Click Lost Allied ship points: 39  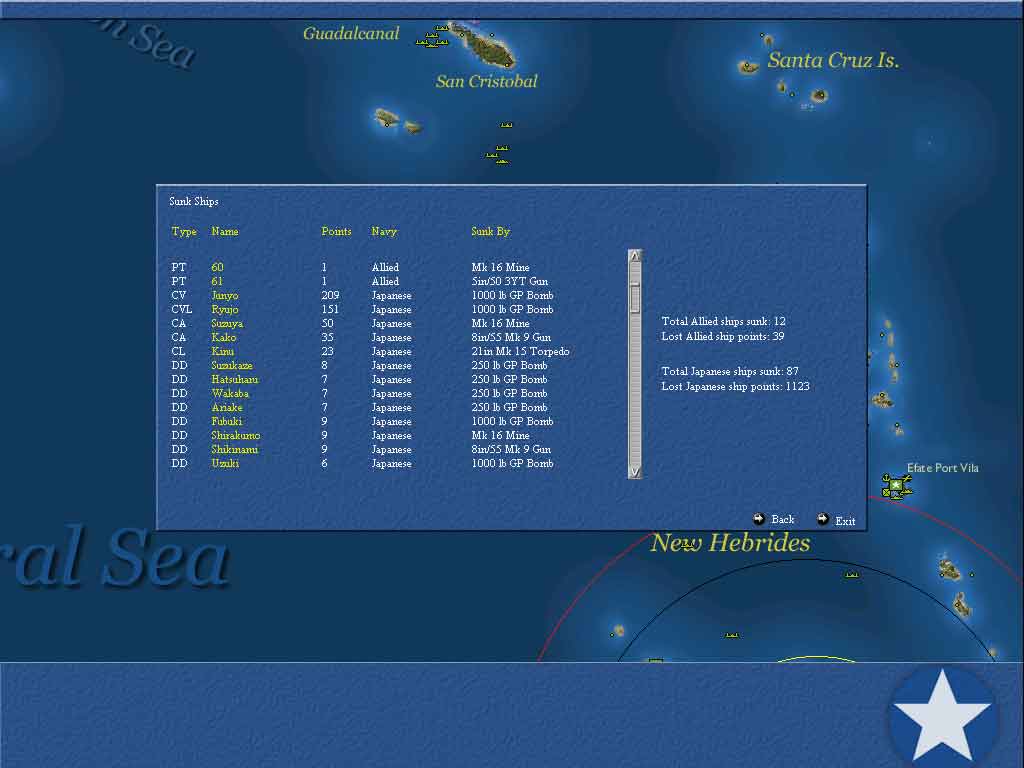722,336
